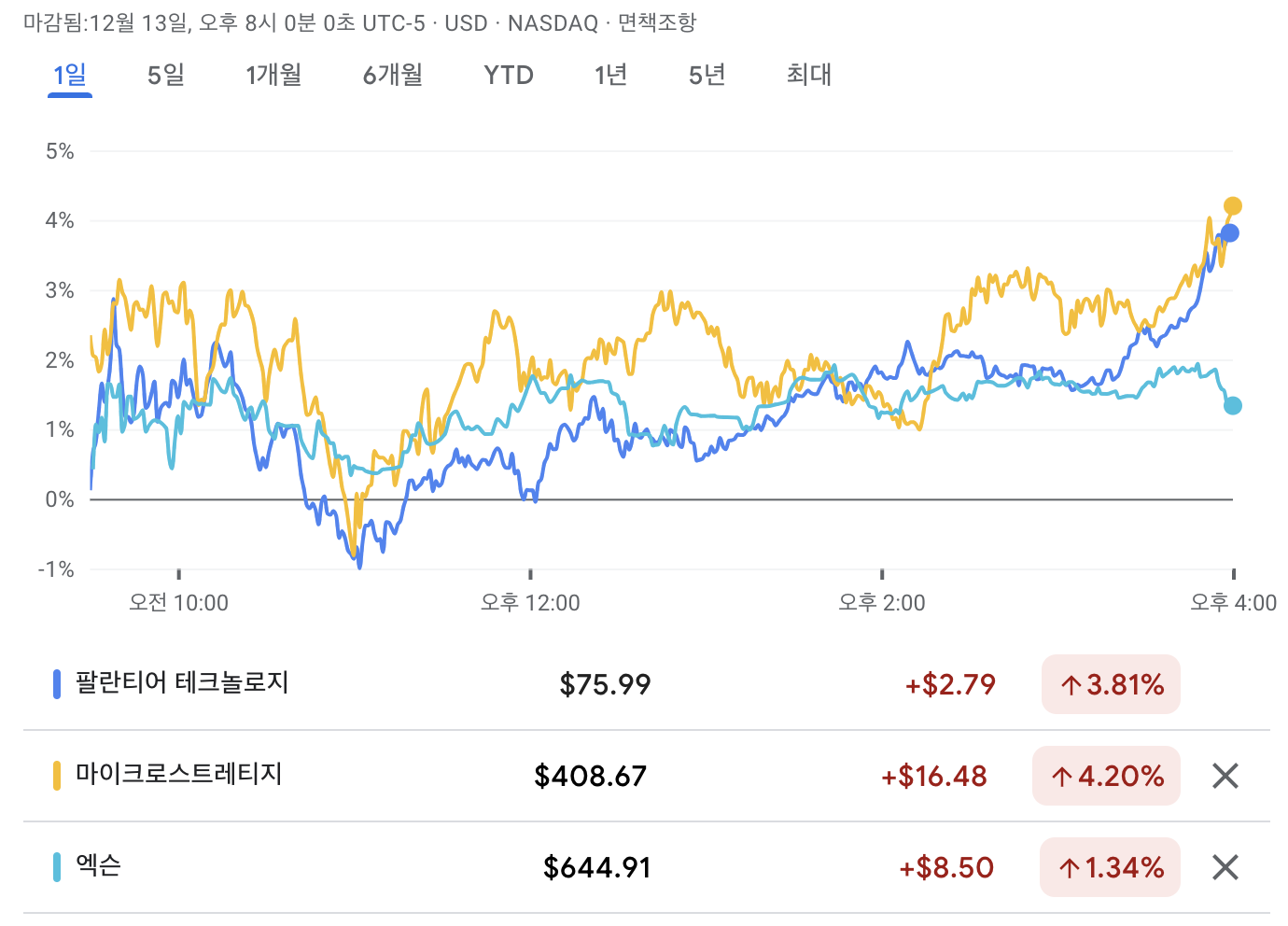Click the 면책조항 disclaimer link
The image size is (1288, 926).
[657, 22]
